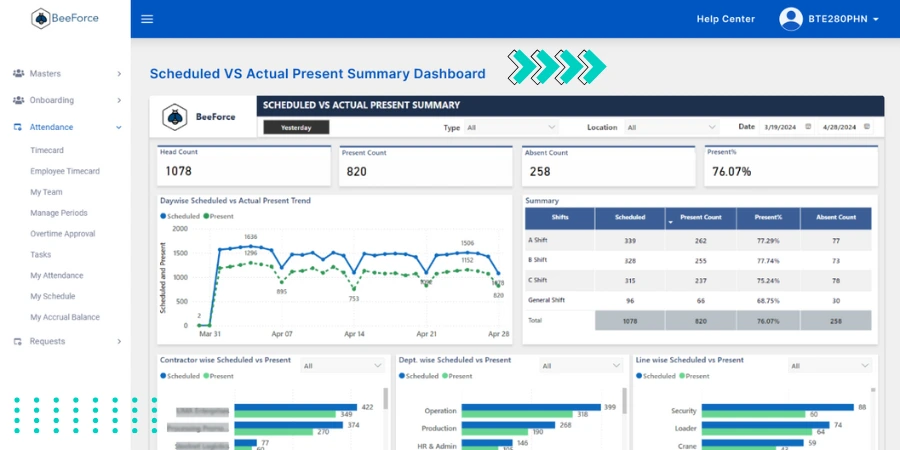Open the Location filter dropdown
900x450 pixels.
click(x=670, y=128)
